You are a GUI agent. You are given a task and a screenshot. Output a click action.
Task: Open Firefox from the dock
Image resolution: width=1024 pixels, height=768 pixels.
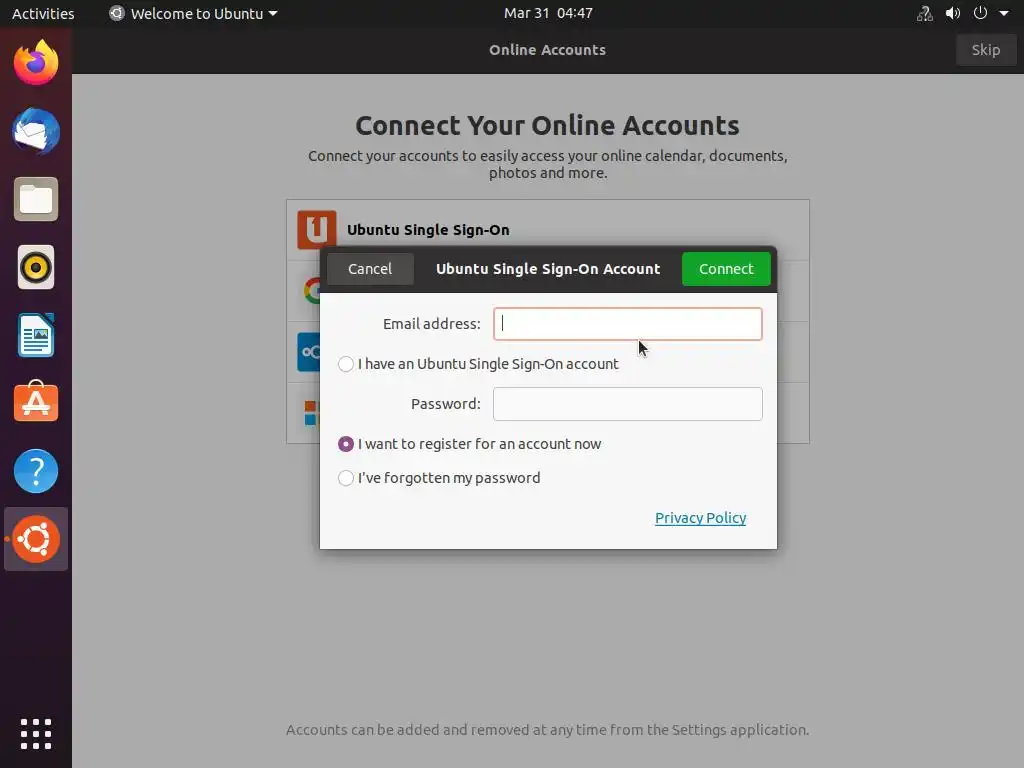pos(36,63)
